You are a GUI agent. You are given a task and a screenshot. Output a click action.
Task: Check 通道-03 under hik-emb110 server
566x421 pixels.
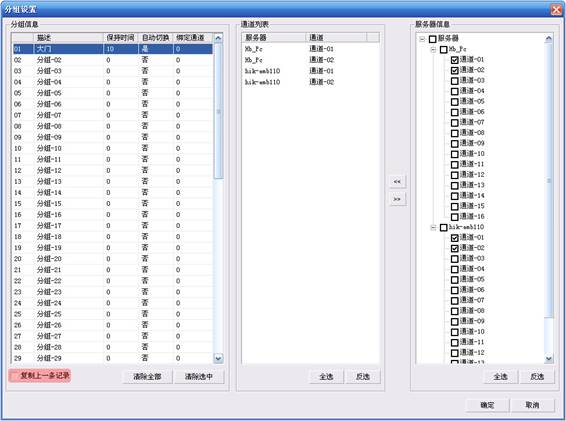click(455, 259)
